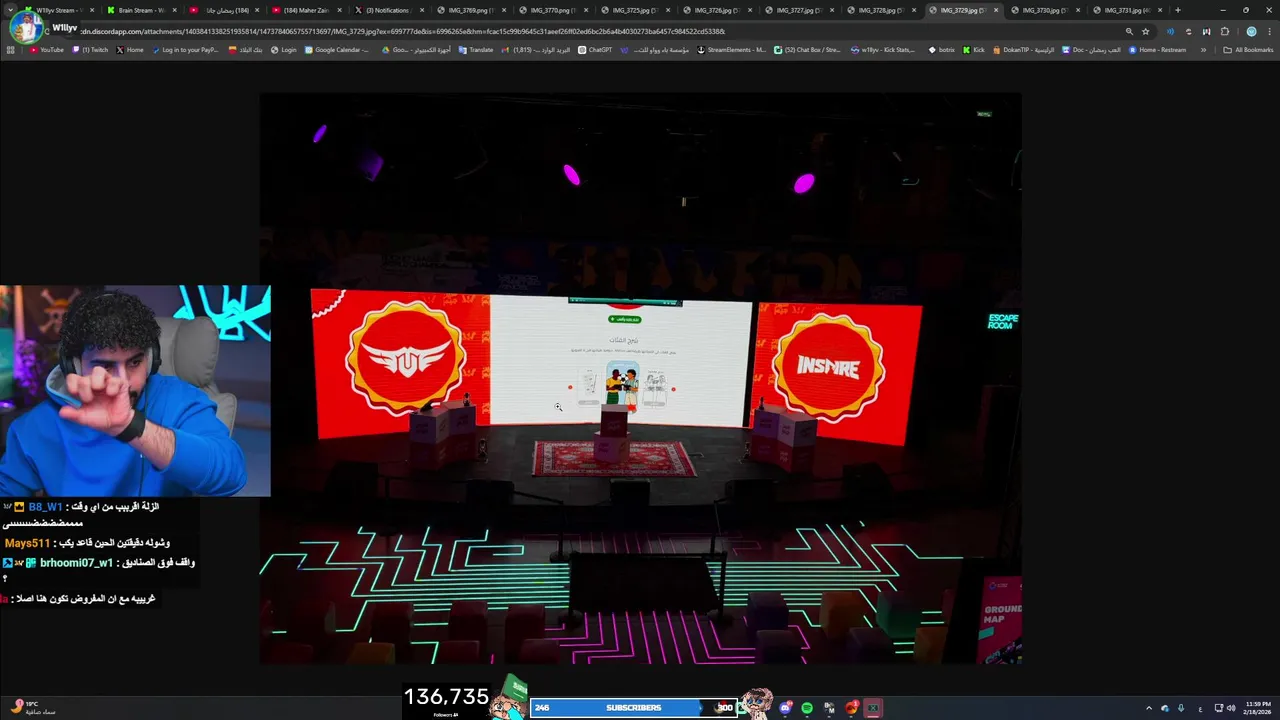Close the IMG_3729.jpg tab

995,10
